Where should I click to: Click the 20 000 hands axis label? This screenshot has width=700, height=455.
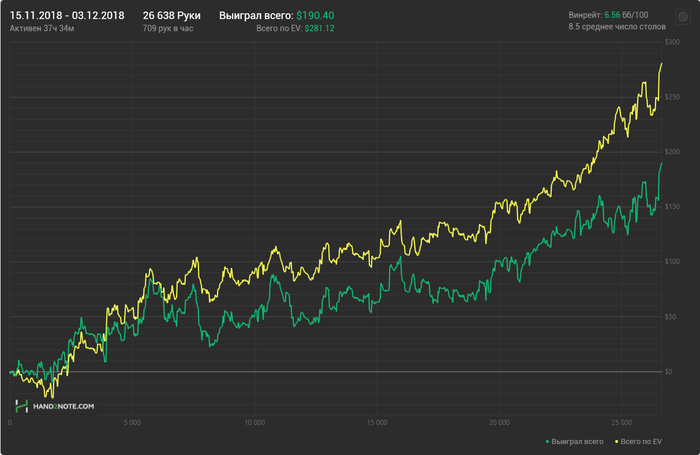click(x=499, y=422)
